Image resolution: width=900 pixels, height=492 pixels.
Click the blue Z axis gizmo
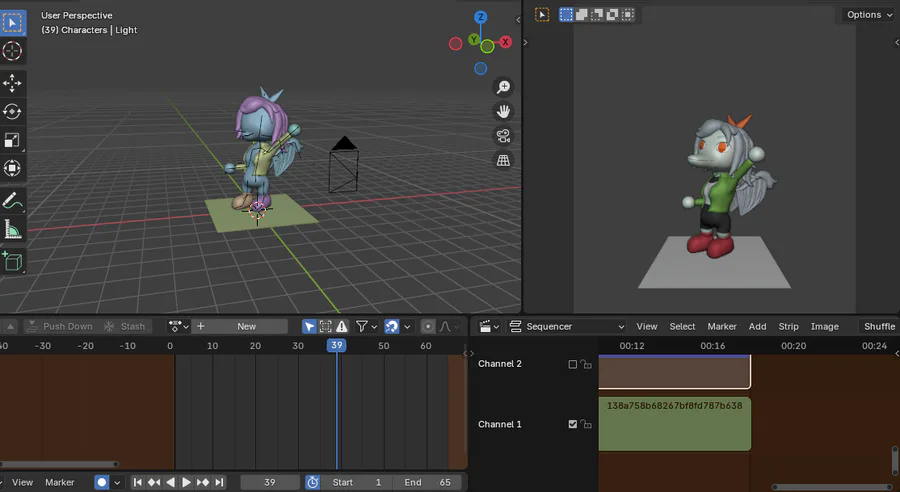tap(480, 17)
